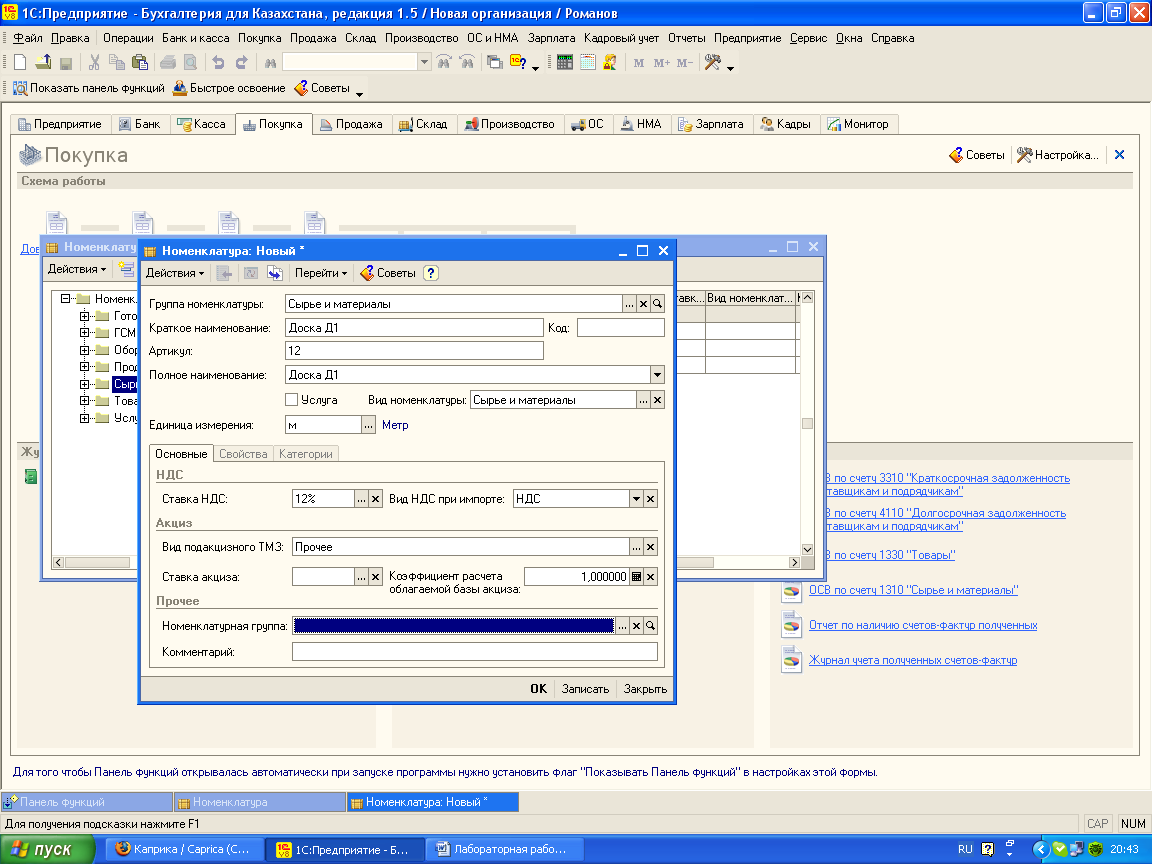Expand the Това folder in nomenclature tree
The image size is (1152, 864).
pyautogui.click(x=84, y=401)
